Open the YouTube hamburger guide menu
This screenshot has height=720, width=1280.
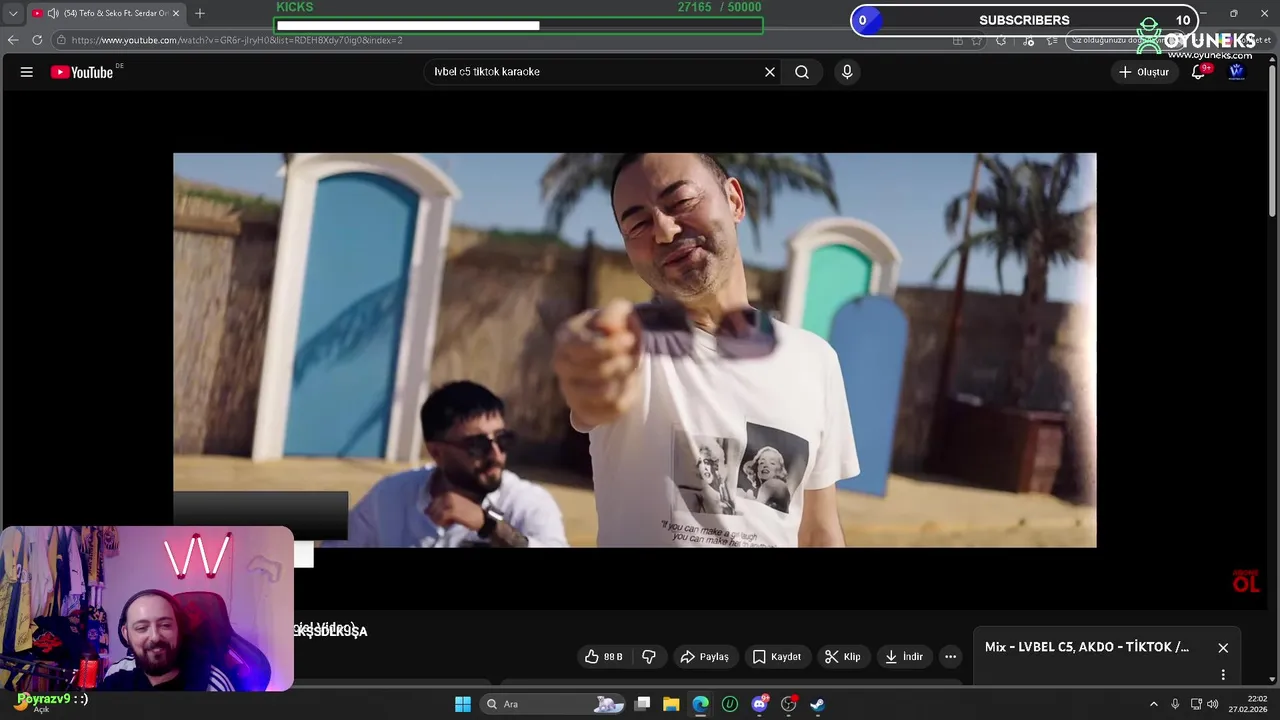[x=27, y=72]
